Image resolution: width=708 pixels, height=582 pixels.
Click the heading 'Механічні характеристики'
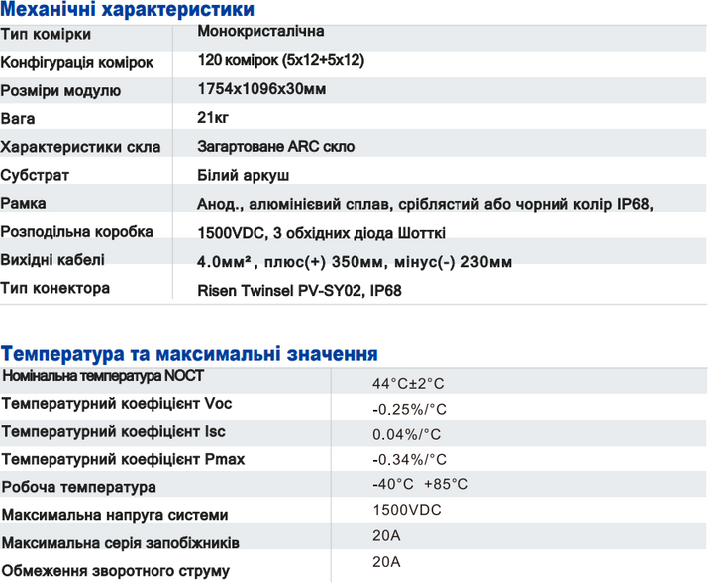click(127, 9)
